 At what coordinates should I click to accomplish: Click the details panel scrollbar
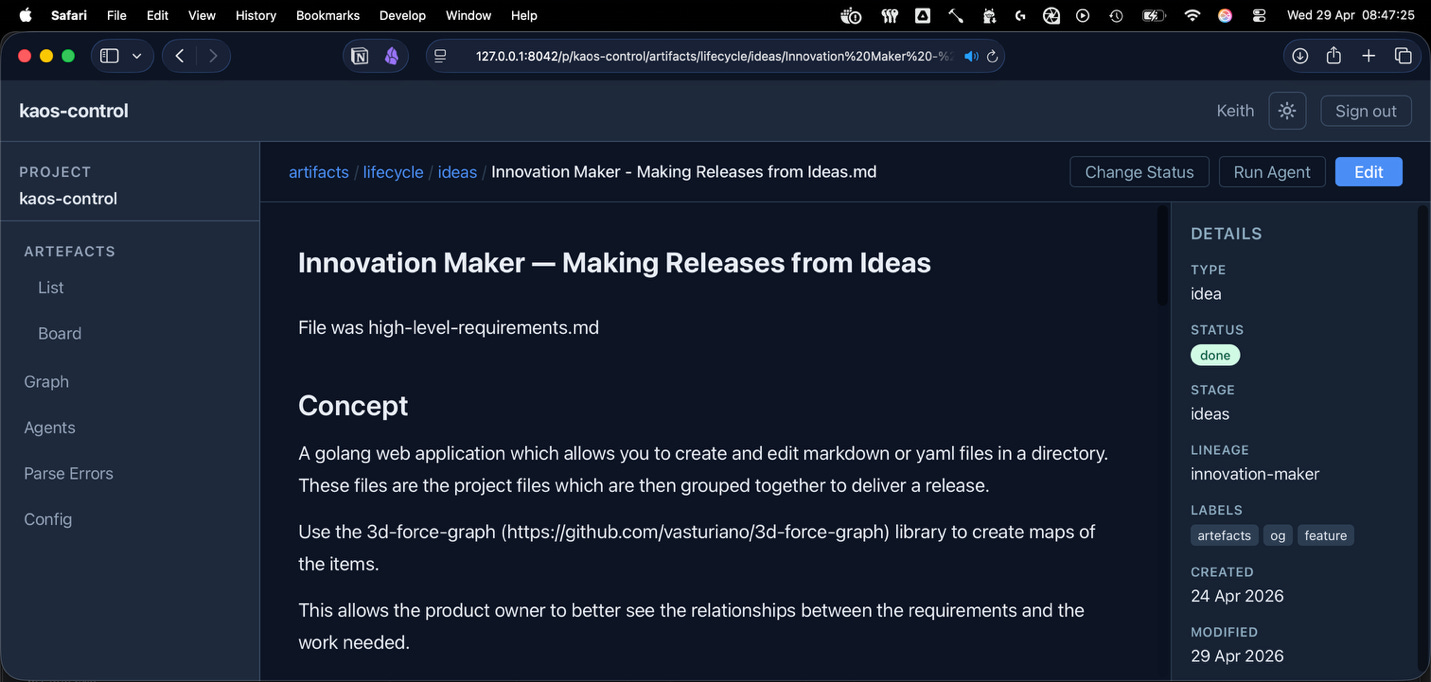tap(1423, 440)
